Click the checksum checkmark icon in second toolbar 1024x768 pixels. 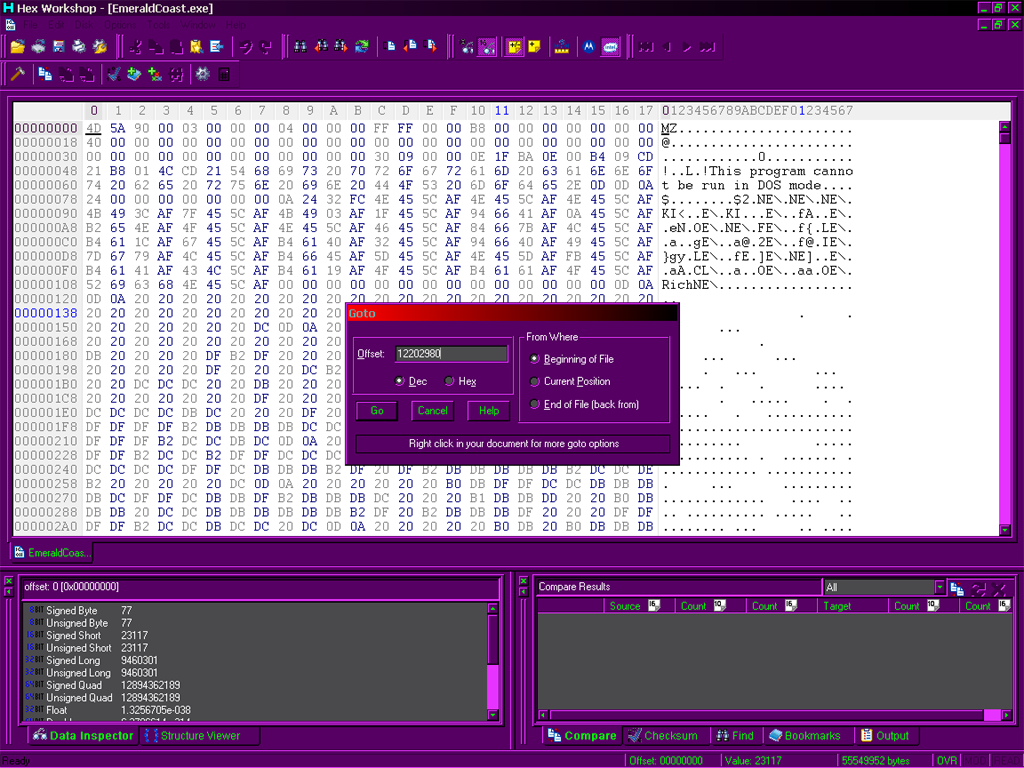pos(114,74)
